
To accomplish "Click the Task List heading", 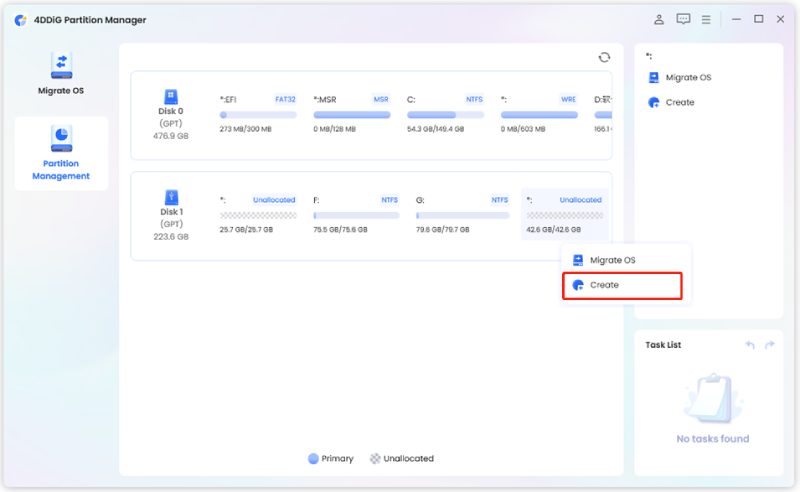I will [x=663, y=345].
